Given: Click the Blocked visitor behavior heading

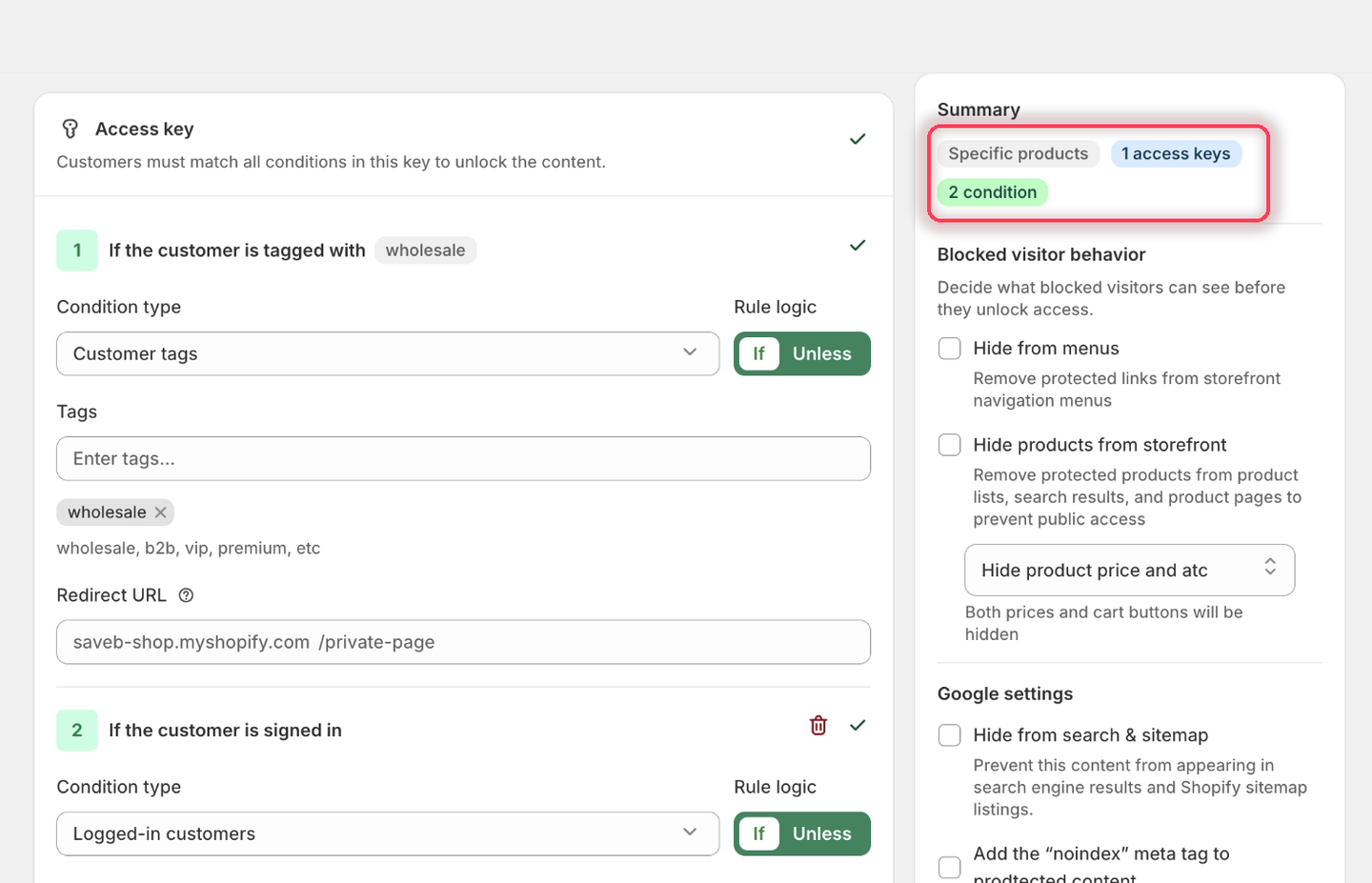Looking at the screenshot, I should [1041, 254].
